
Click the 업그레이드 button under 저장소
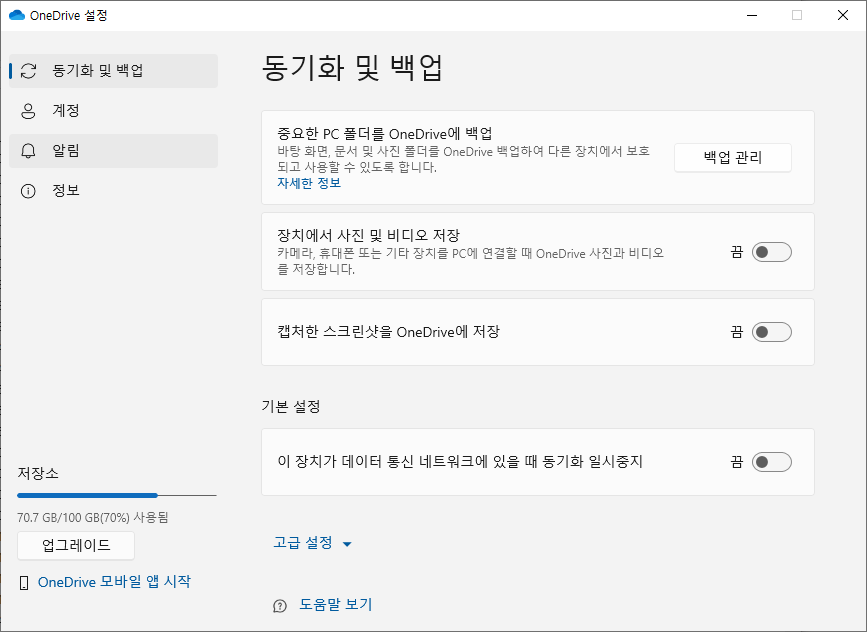(x=75, y=546)
